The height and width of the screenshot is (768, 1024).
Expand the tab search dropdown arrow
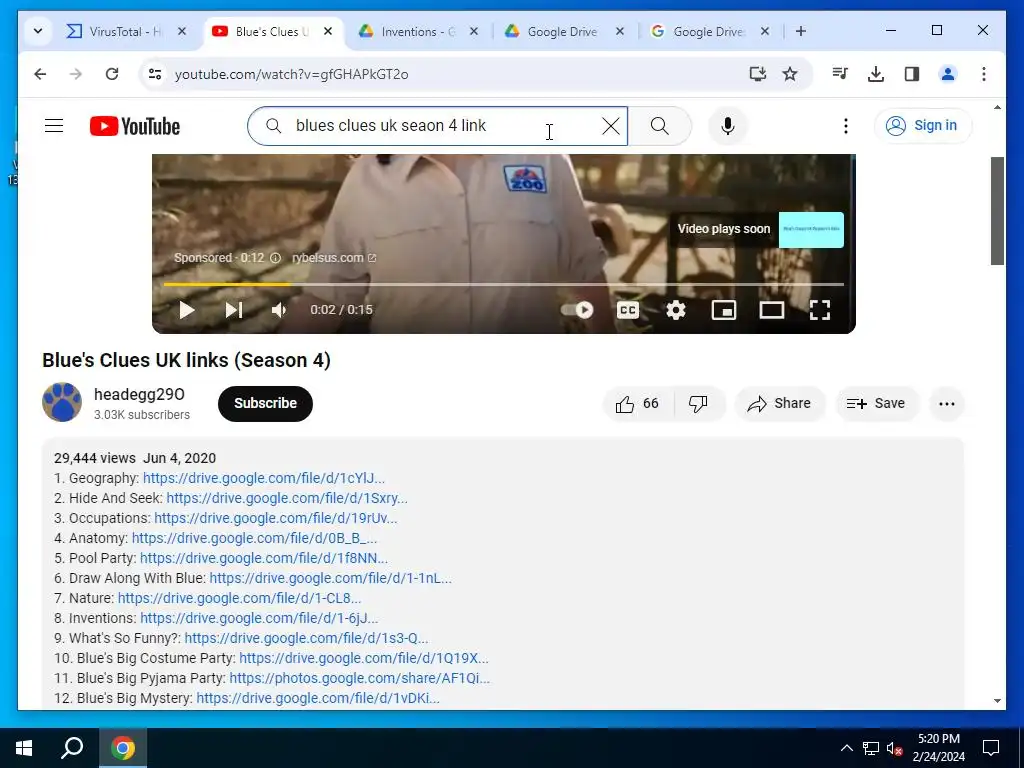[38, 31]
